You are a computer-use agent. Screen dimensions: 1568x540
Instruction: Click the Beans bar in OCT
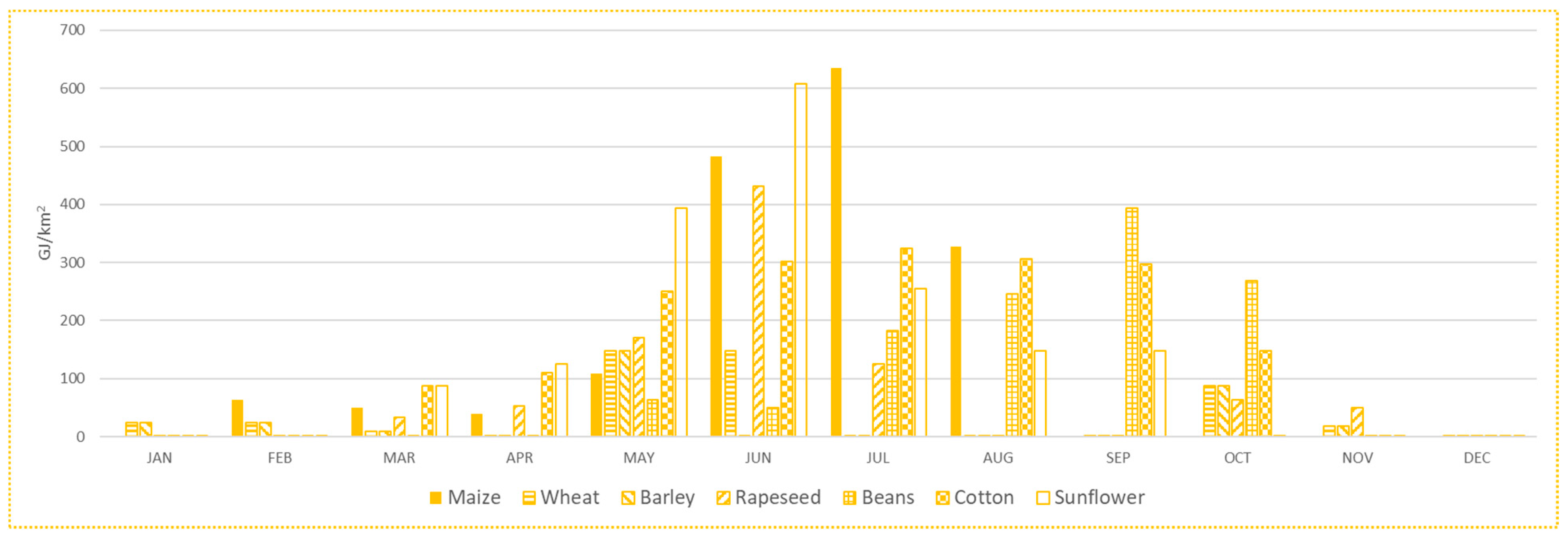tap(1251, 359)
